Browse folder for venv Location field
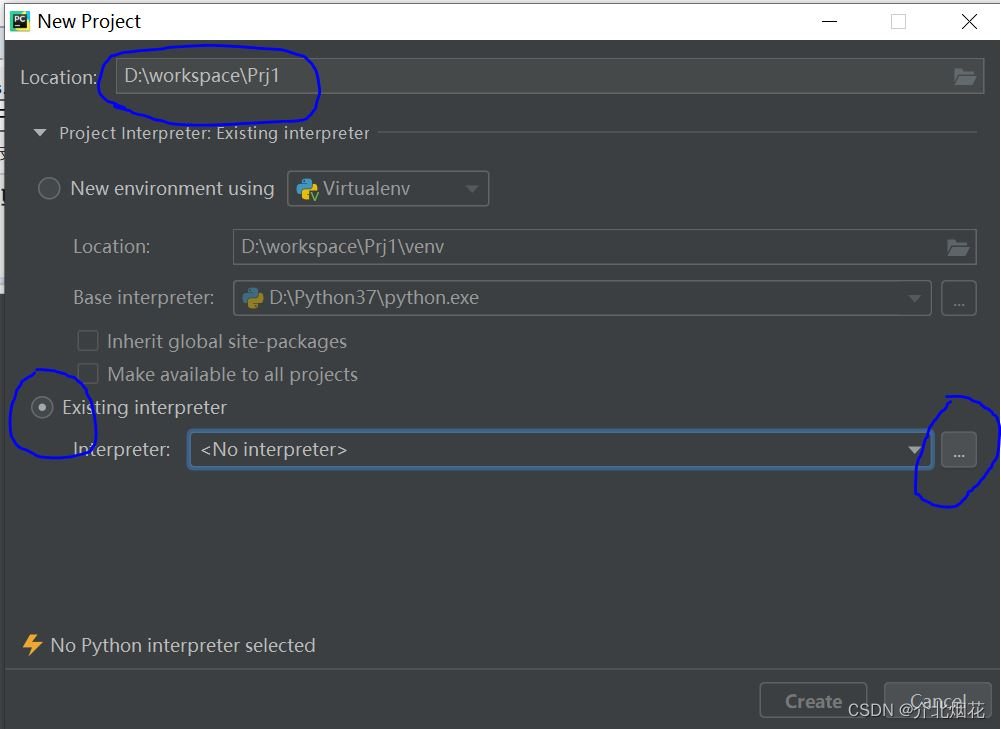 (x=958, y=247)
